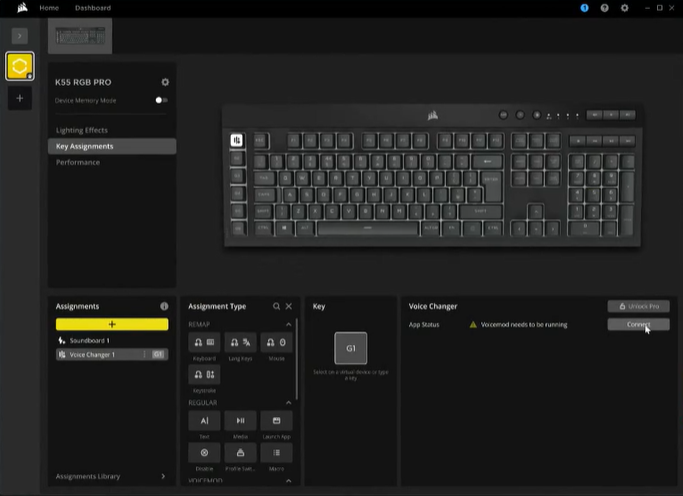Show Assignments info icon
This screenshot has height=496, width=683.
(x=164, y=306)
